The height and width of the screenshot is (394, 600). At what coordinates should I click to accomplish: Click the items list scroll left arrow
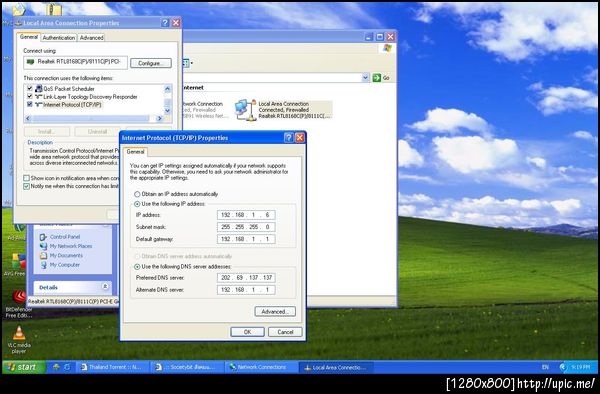(28, 119)
